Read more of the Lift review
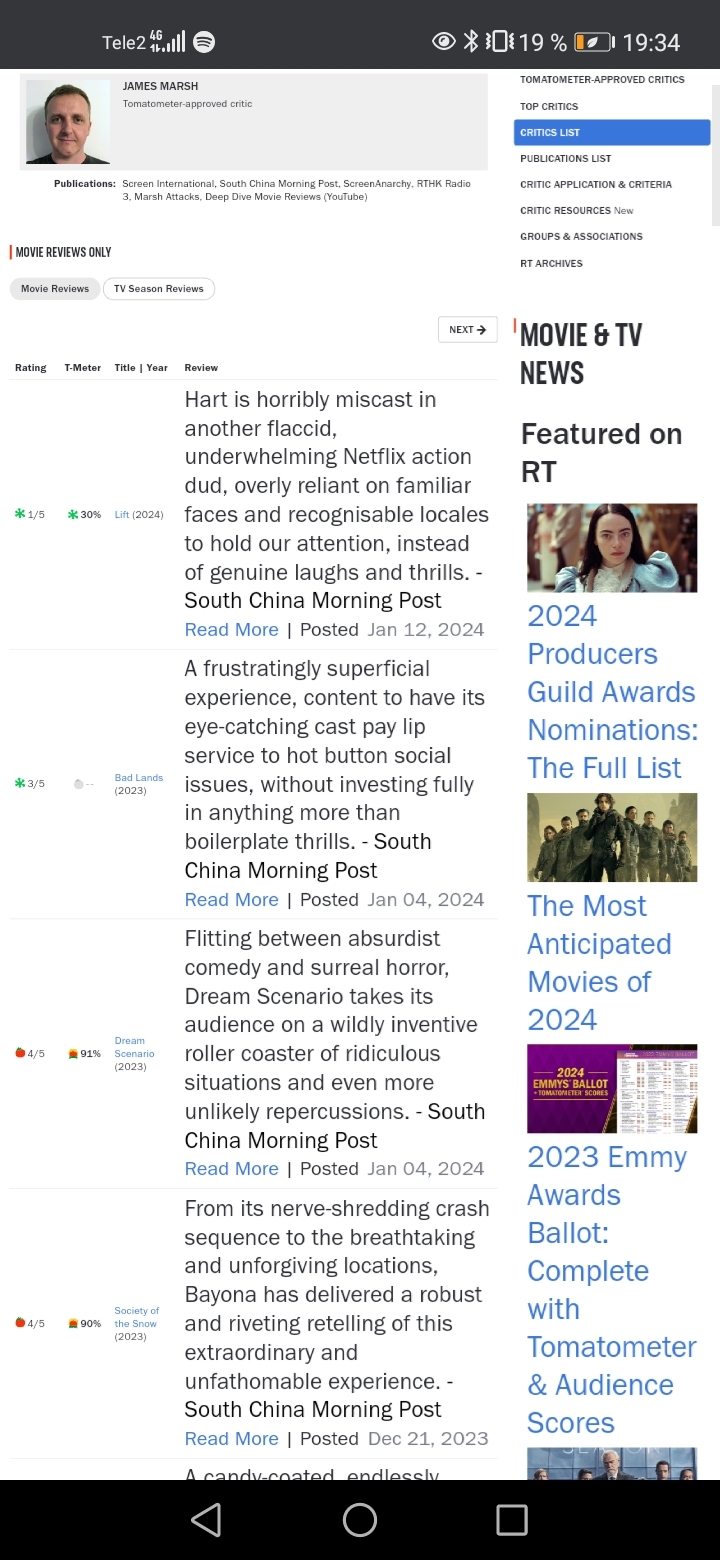The width and height of the screenshot is (720, 1560). [231, 630]
